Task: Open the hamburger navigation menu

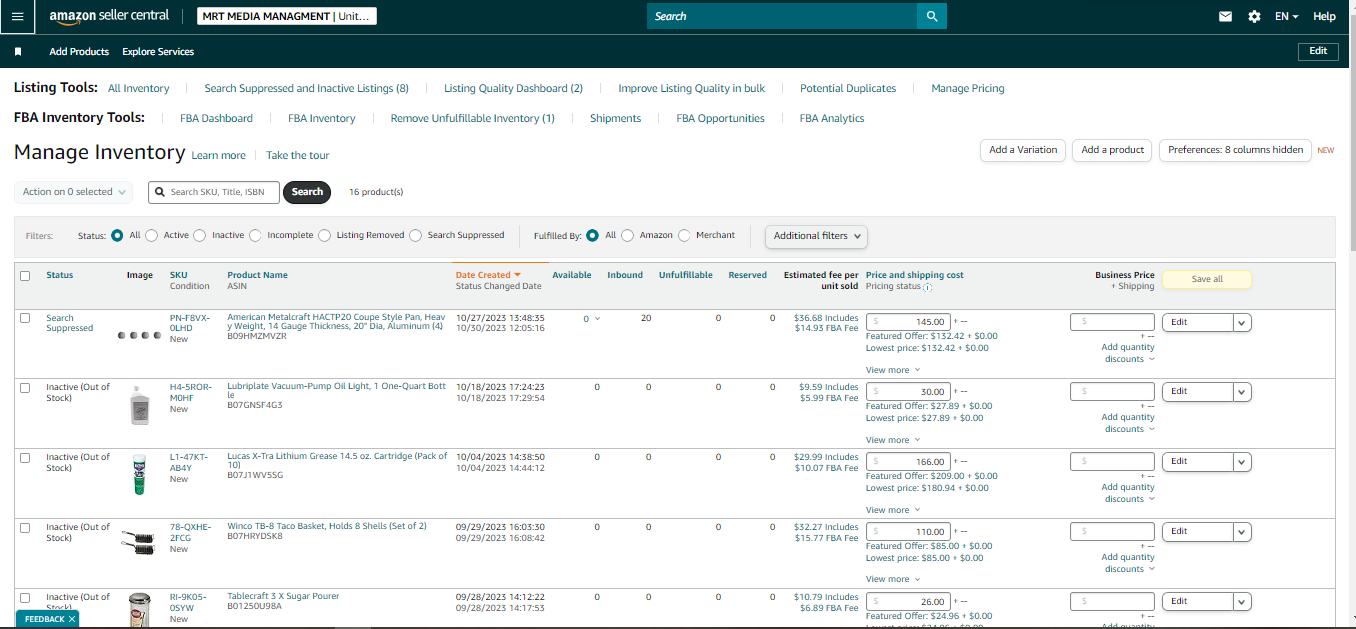Action: (x=17, y=17)
